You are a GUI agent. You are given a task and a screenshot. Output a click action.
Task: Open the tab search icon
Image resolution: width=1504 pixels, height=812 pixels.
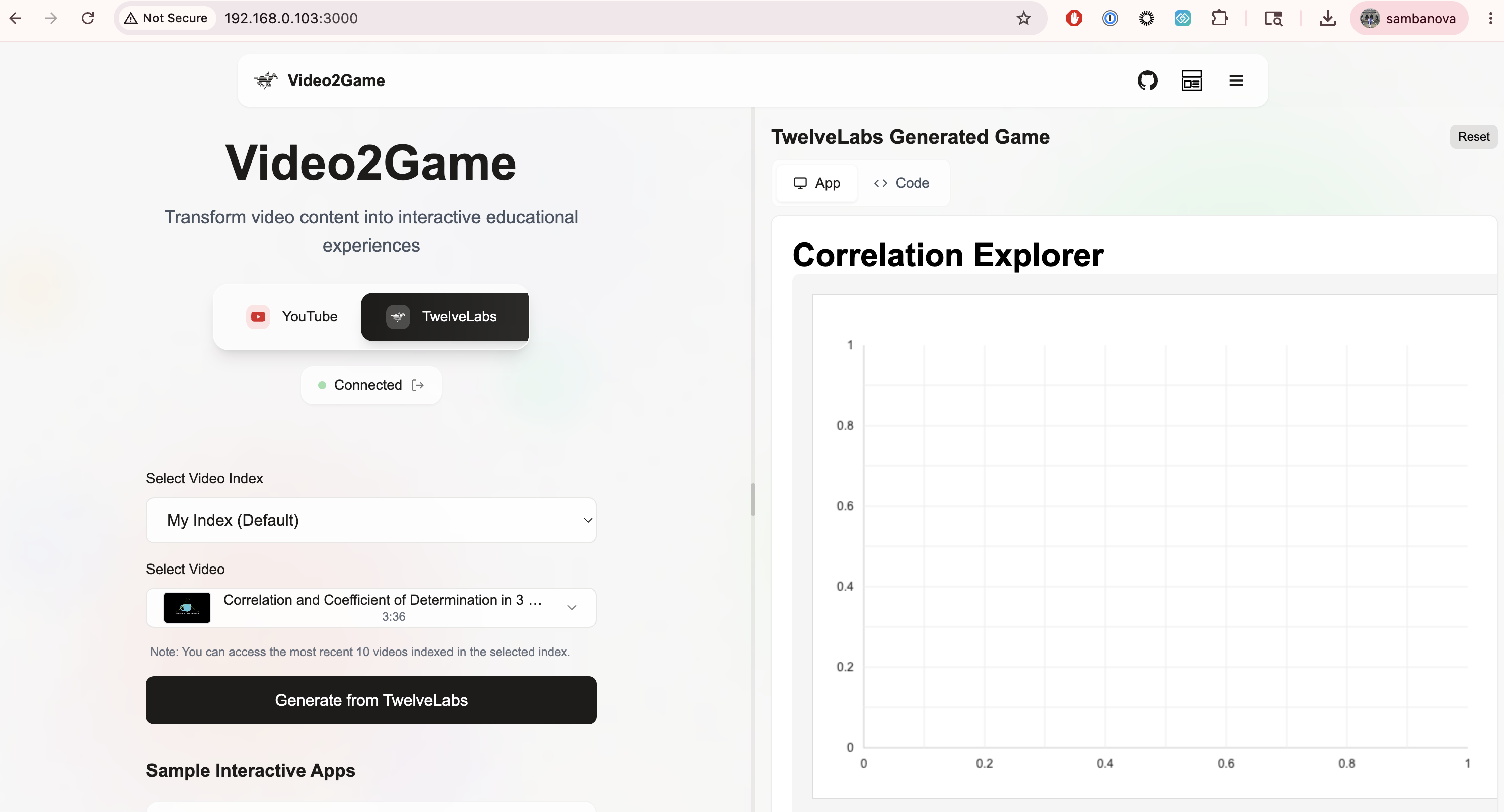tap(1273, 18)
